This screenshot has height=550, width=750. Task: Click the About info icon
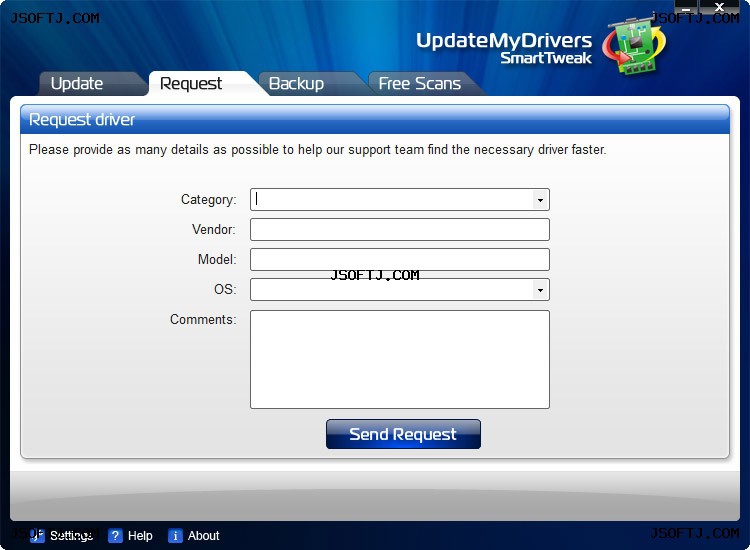pyautogui.click(x=175, y=536)
